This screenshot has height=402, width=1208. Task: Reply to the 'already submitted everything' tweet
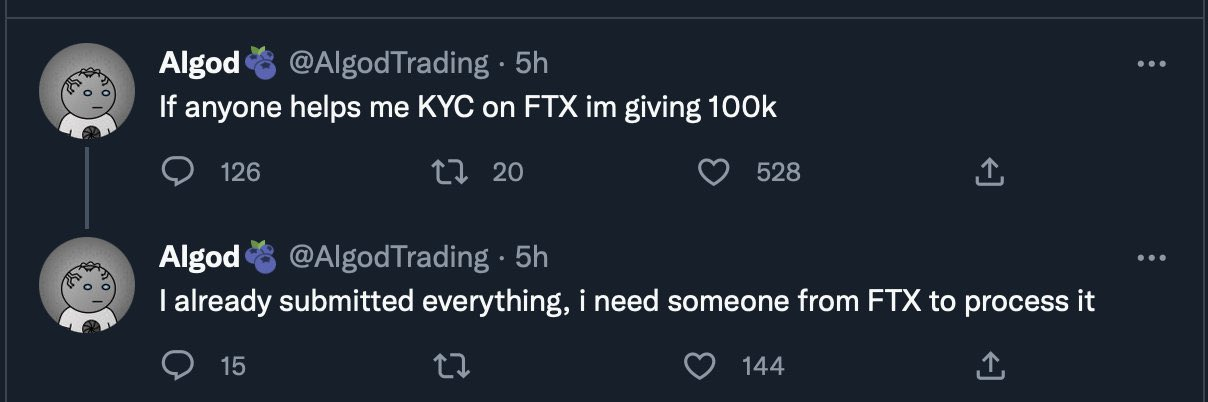(x=177, y=366)
